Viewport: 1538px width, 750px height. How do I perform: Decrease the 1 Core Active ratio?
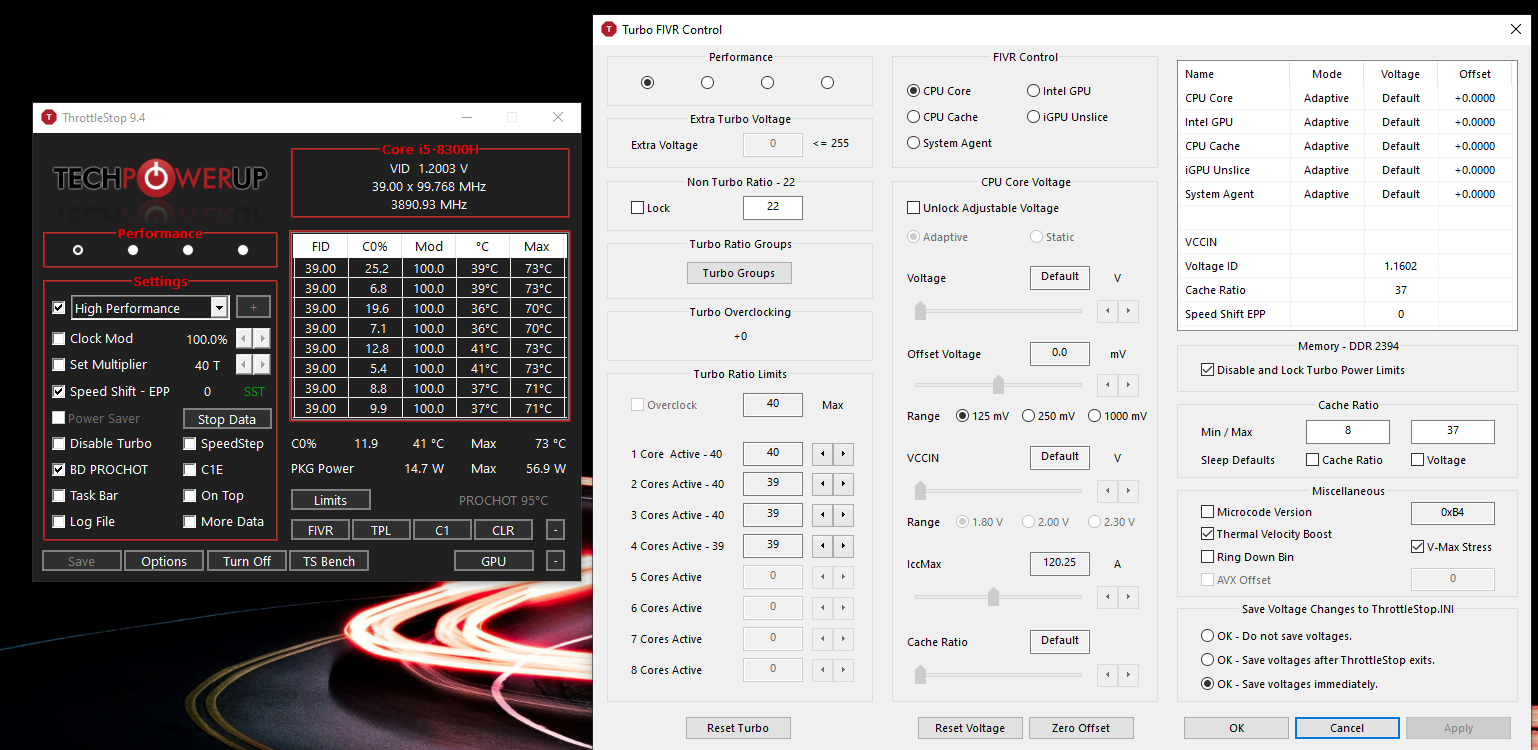[822, 454]
